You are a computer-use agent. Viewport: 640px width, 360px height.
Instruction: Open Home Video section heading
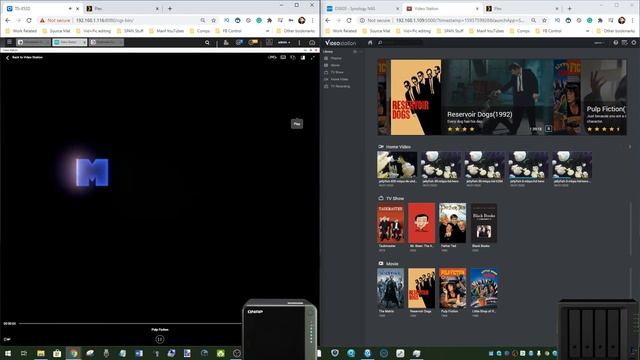coord(394,147)
